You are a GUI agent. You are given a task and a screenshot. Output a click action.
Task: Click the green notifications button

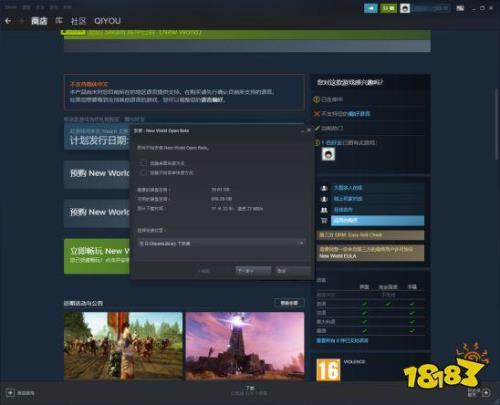click(388, 8)
